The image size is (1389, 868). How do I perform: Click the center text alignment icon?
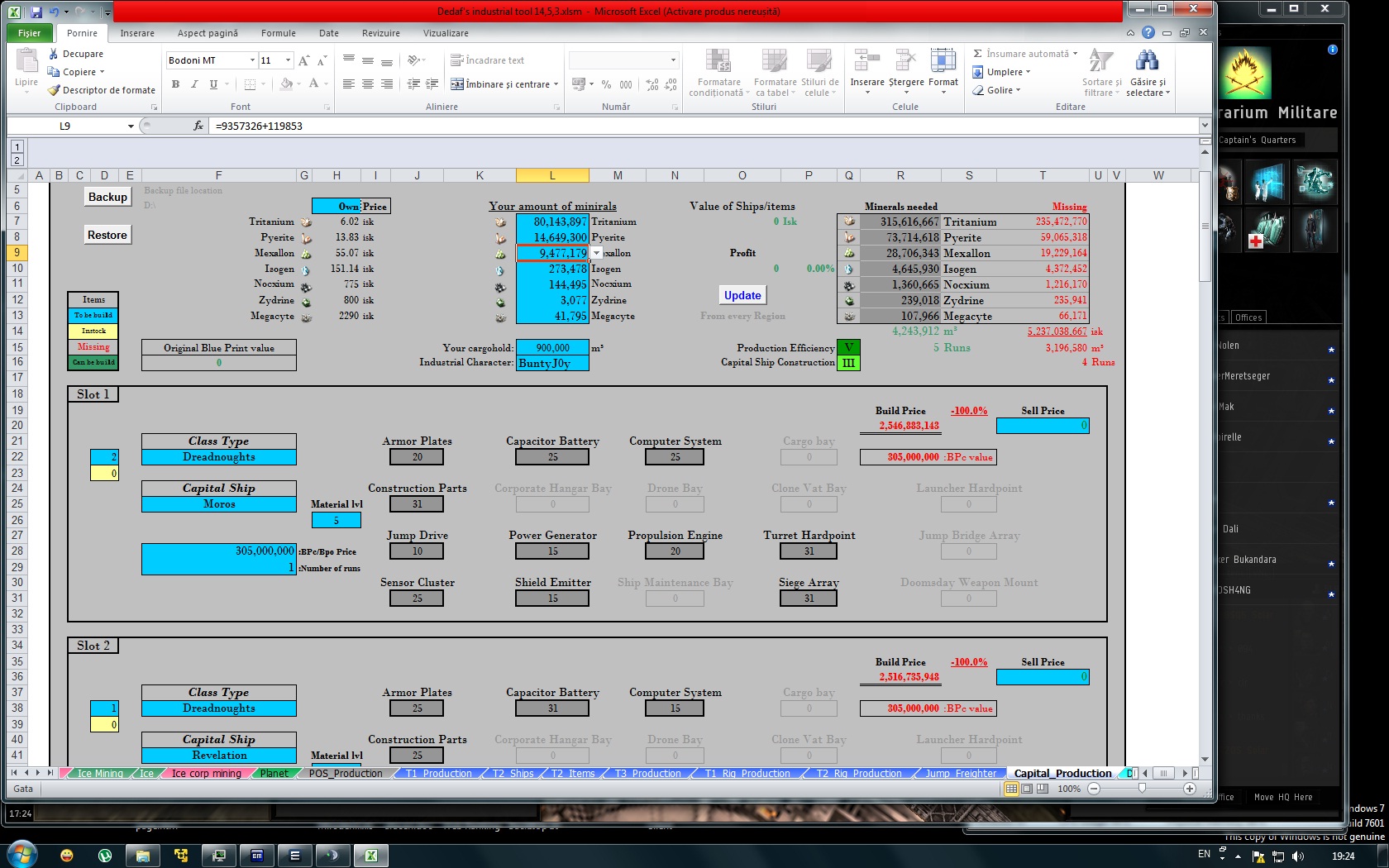368,84
